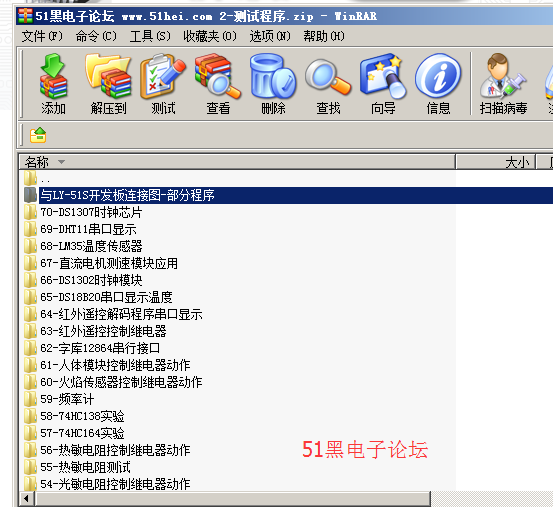Screen dimensions: 553x507
Task: Select the 59-频率计 folder
Action: [67, 399]
